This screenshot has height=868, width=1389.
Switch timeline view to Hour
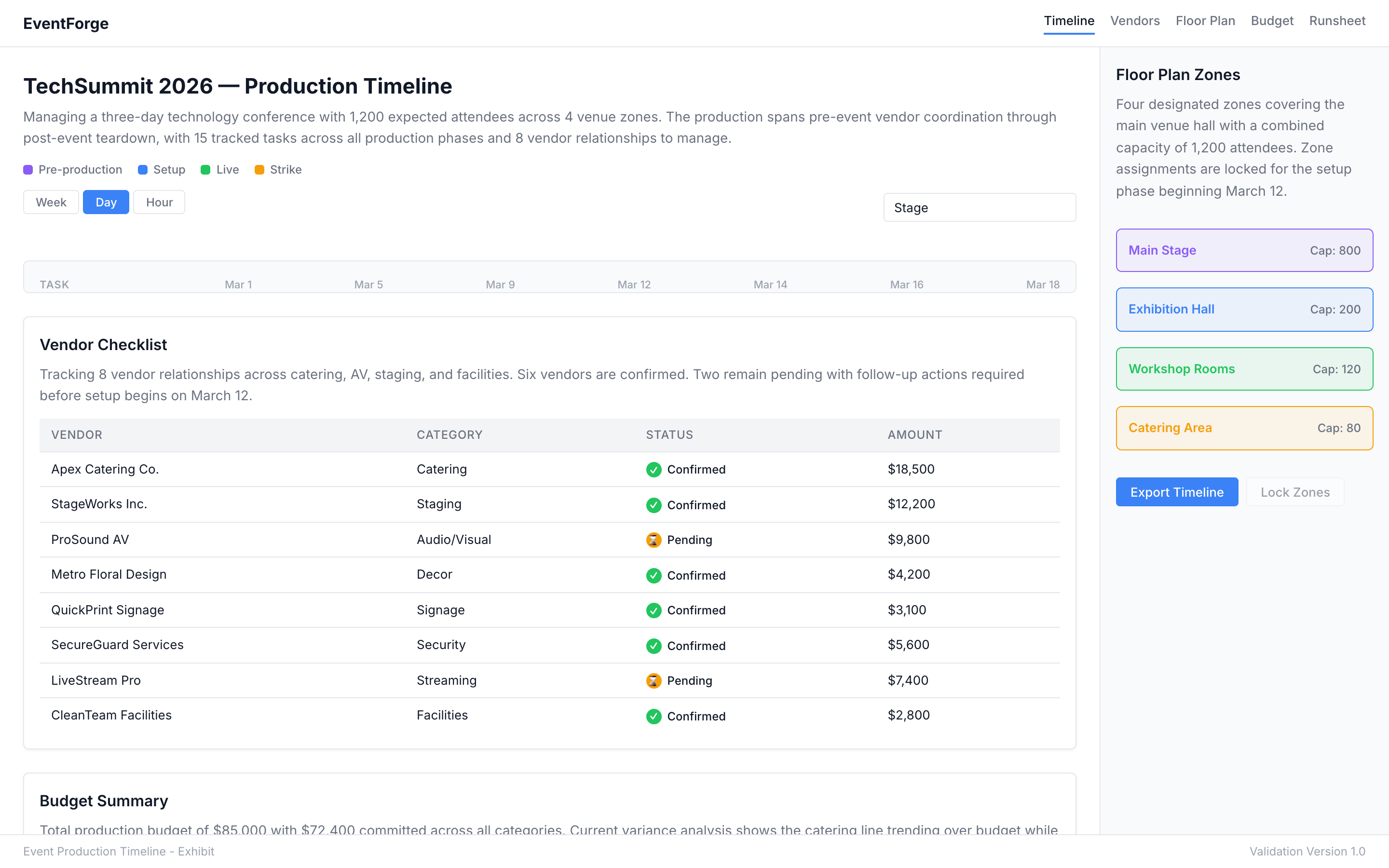[x=159, y=202]
